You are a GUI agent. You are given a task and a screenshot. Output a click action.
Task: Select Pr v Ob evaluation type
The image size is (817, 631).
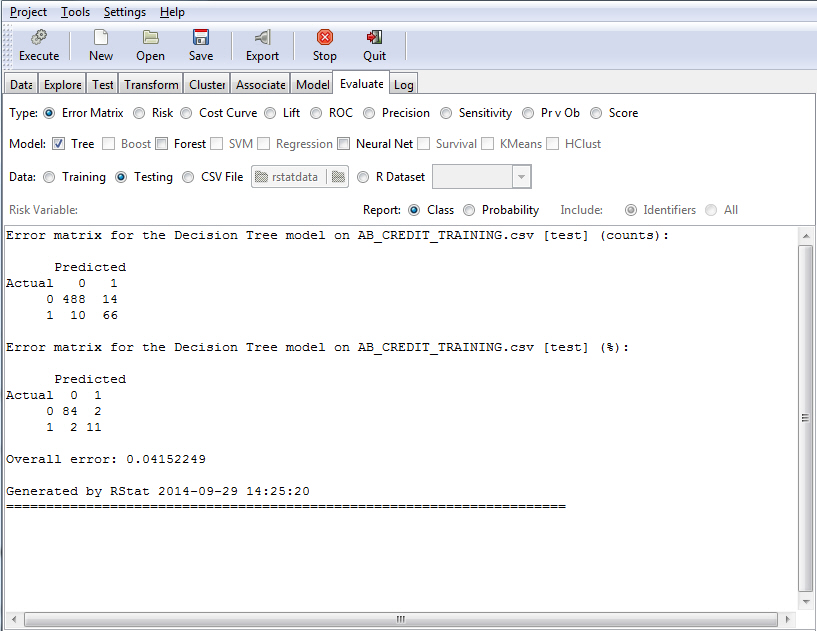click(528, 113)
